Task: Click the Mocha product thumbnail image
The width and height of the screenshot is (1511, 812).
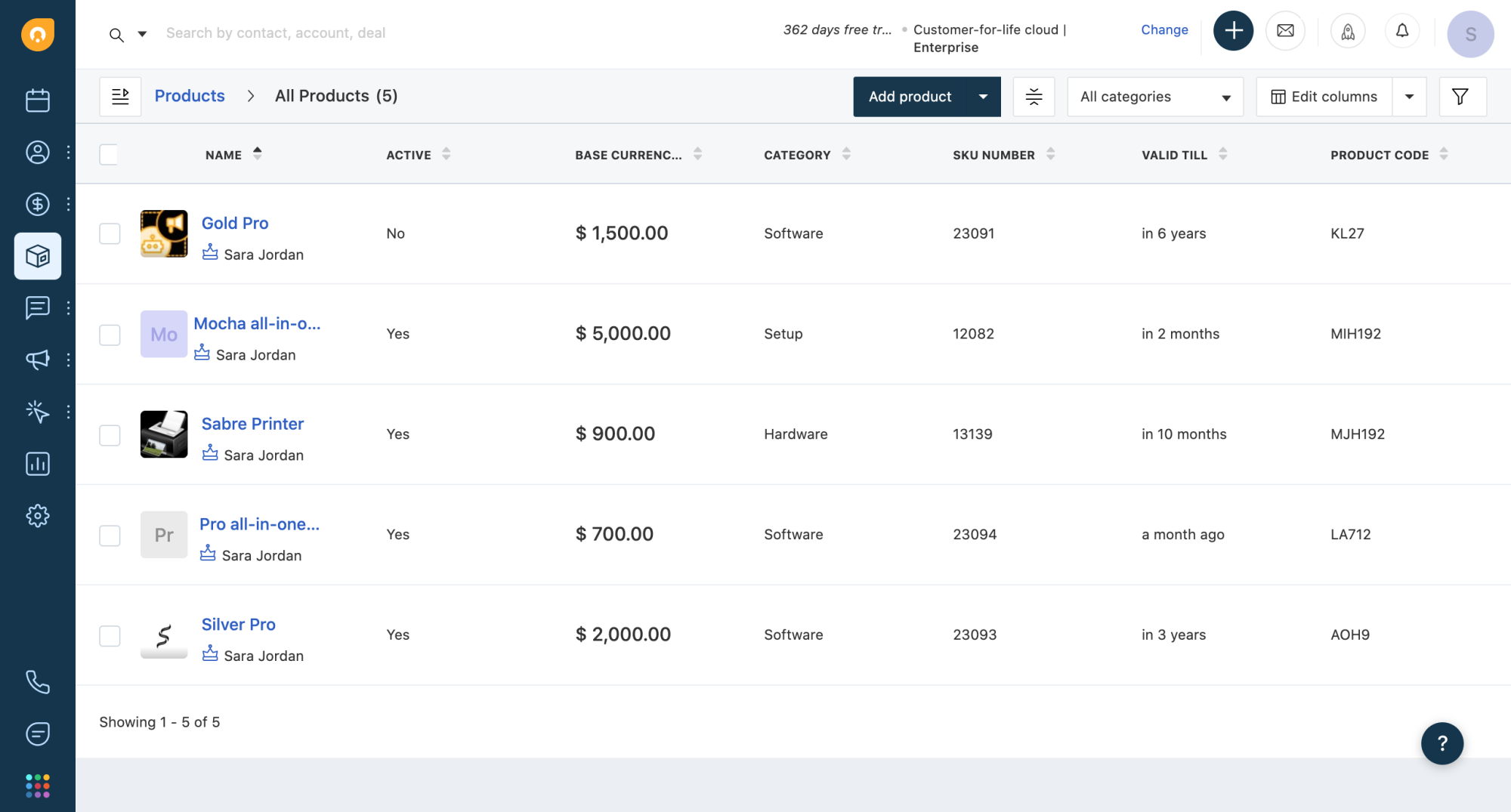Action: pyautogui.click(x=163, y=334)
